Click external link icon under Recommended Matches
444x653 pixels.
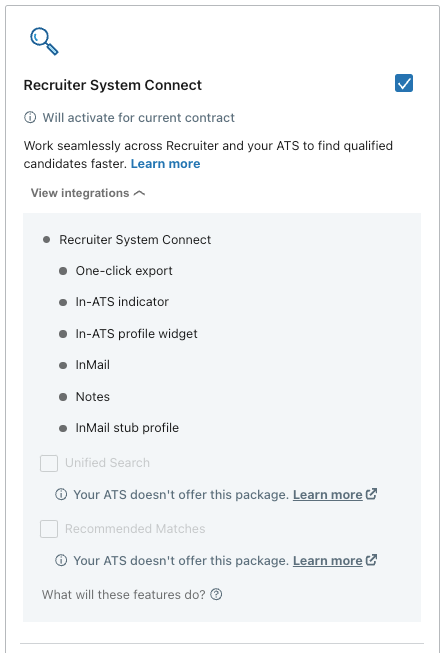[372, 560]
